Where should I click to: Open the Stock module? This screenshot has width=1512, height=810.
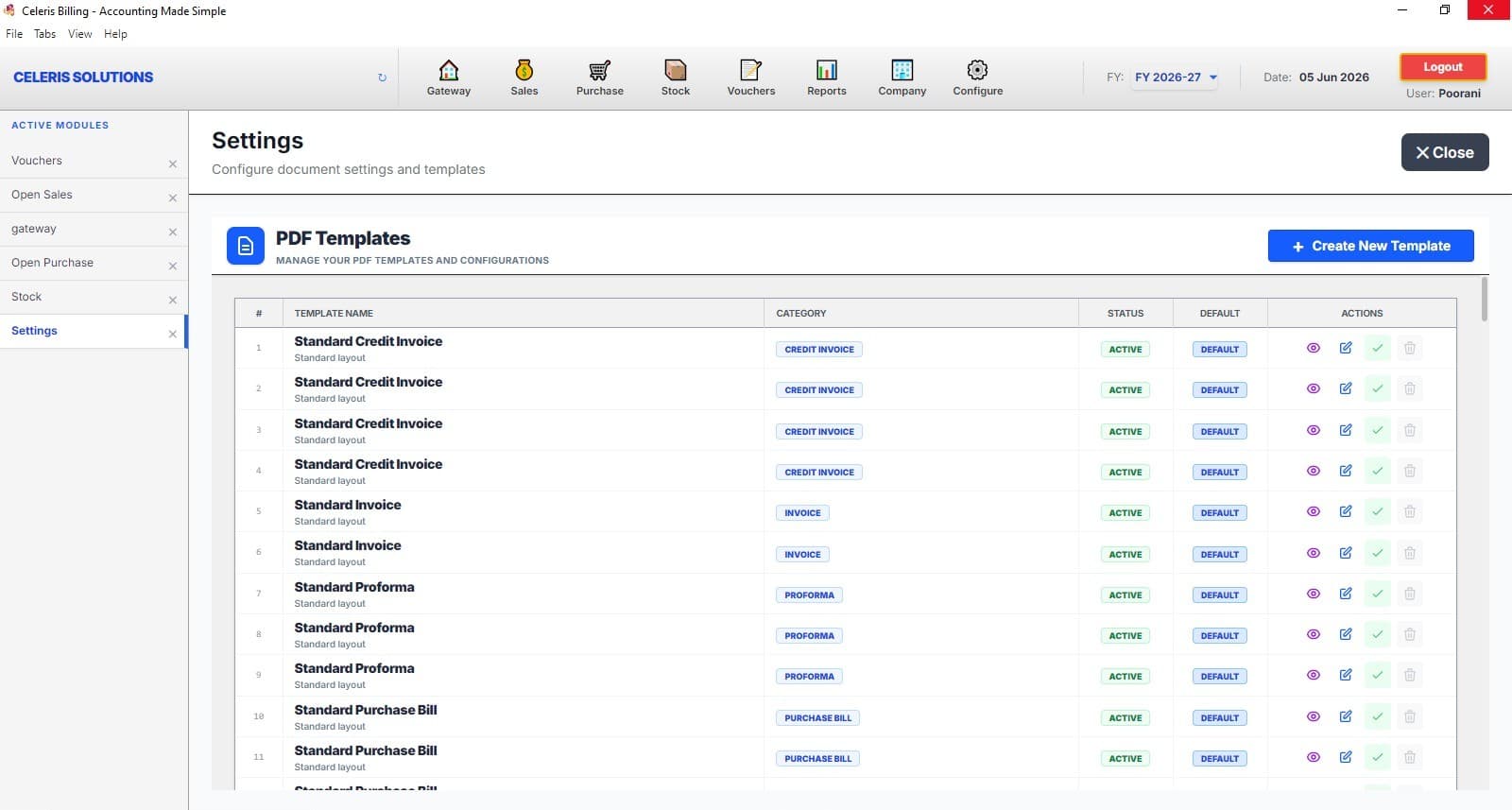point(675,78)
